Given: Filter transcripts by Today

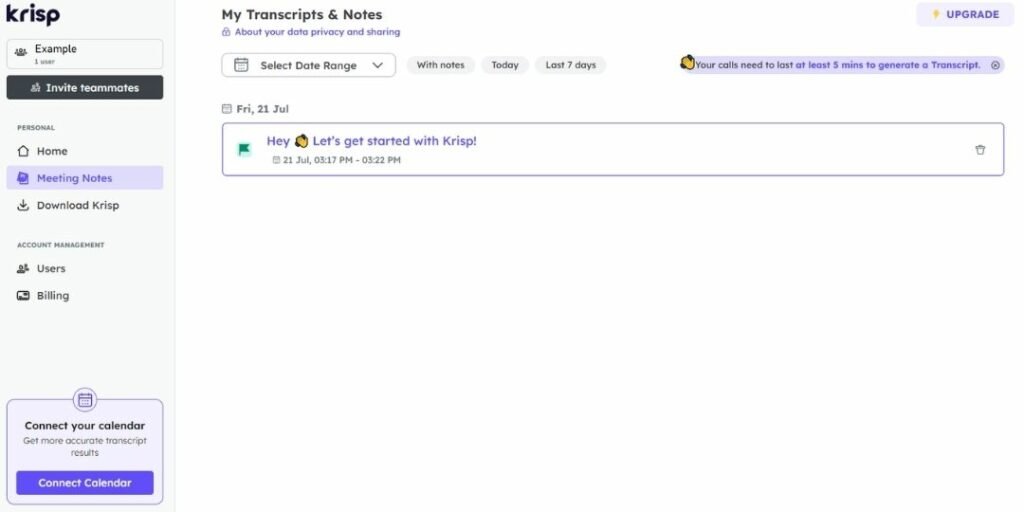Looking at the screenshot, I should [x=505, y=65].
